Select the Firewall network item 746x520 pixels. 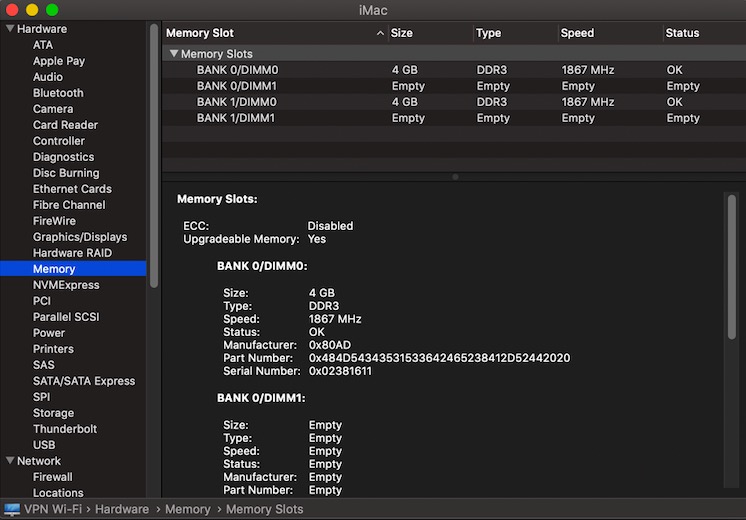coord(53,477)
